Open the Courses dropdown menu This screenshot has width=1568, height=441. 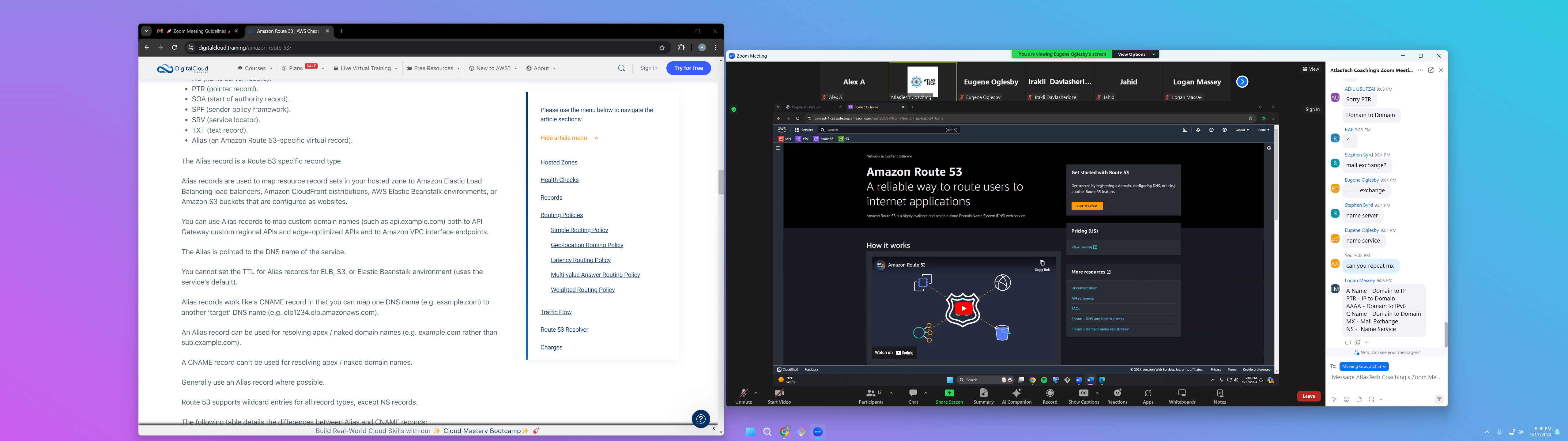click(x=254, y=68)
